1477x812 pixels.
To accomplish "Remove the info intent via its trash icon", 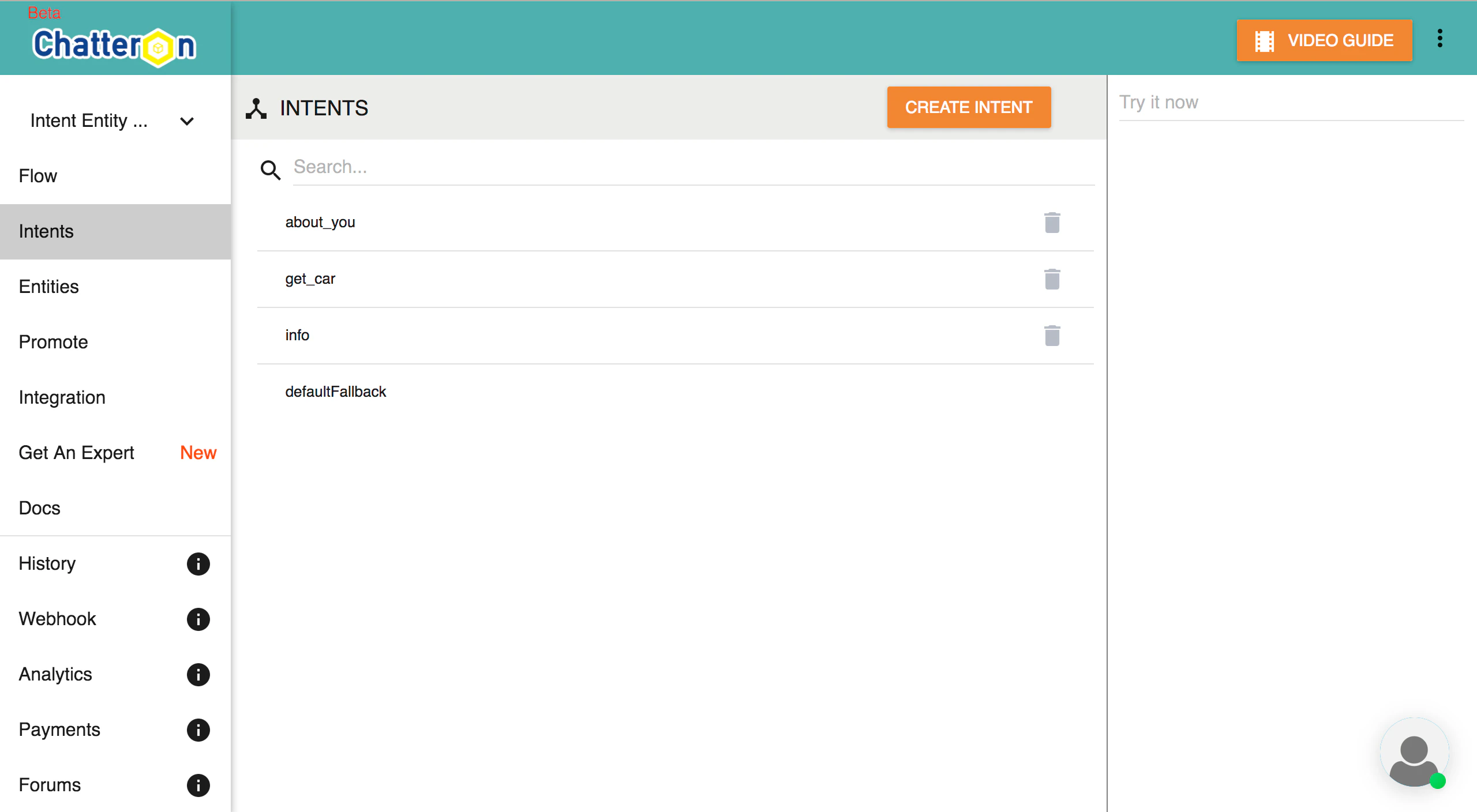I will click(x=1052, y=336).
